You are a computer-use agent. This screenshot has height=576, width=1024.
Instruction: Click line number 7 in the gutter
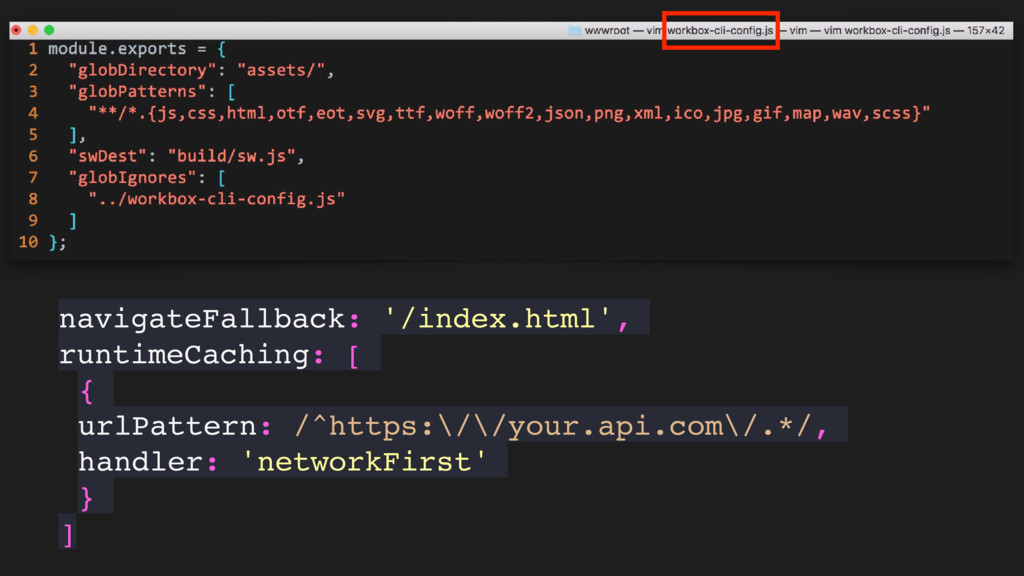coord(33,178)
